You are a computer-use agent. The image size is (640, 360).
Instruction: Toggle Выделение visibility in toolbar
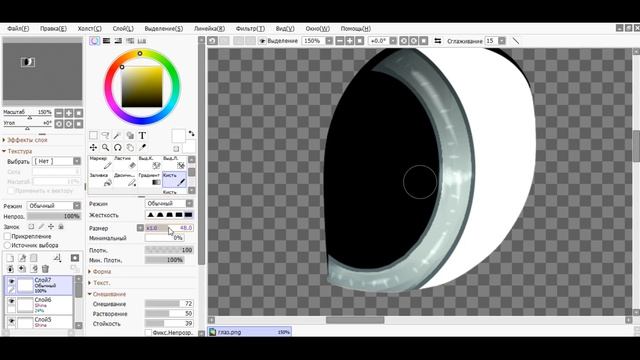pyautogui.click(x=262, y=41)
